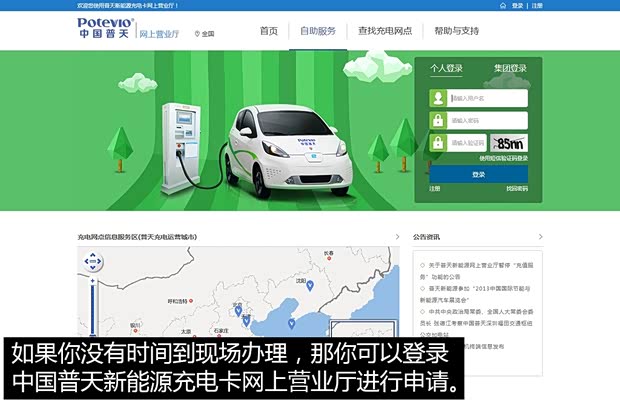Screen dimensions: 620x411
Task: Open announcement about 2013 中国国际节能 exhibition
Action: tap(475, 294)
